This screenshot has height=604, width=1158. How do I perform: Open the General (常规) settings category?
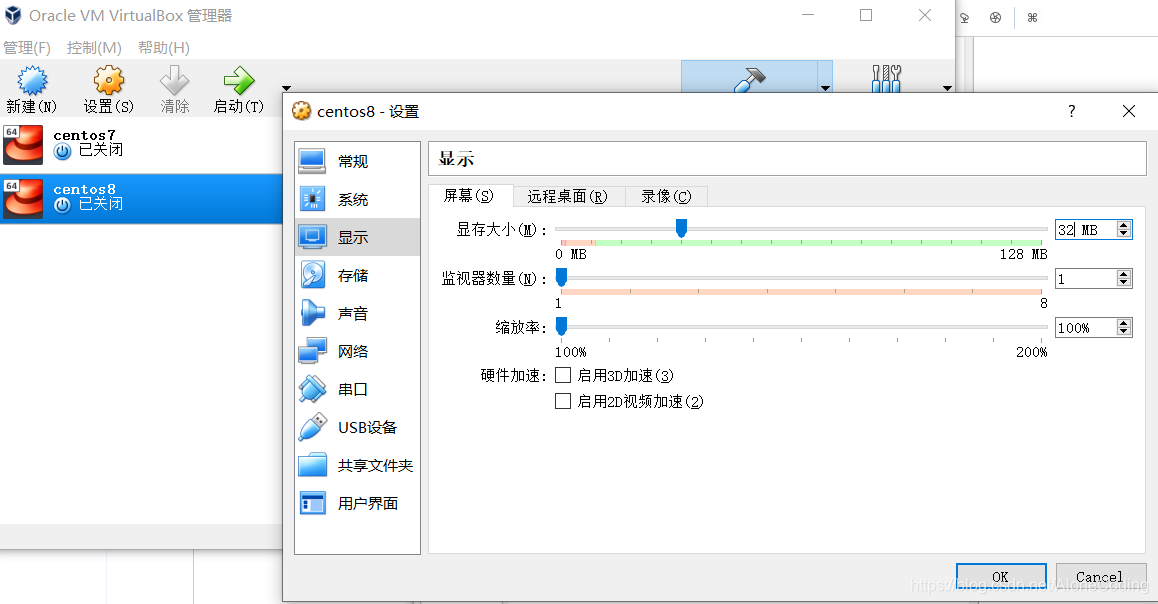[x=357, y=161]
